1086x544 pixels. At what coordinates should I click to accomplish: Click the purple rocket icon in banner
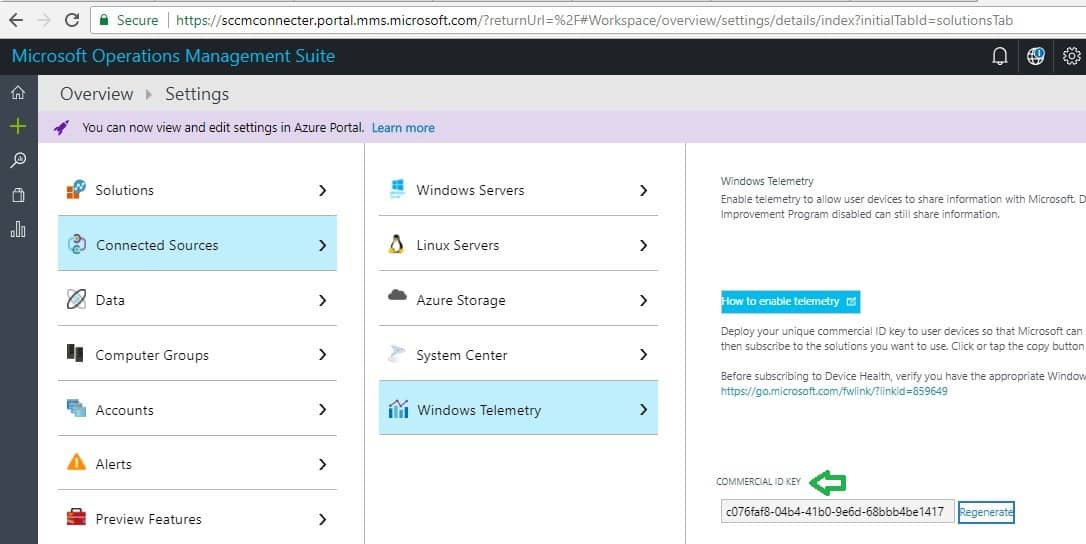pos(62,128)
